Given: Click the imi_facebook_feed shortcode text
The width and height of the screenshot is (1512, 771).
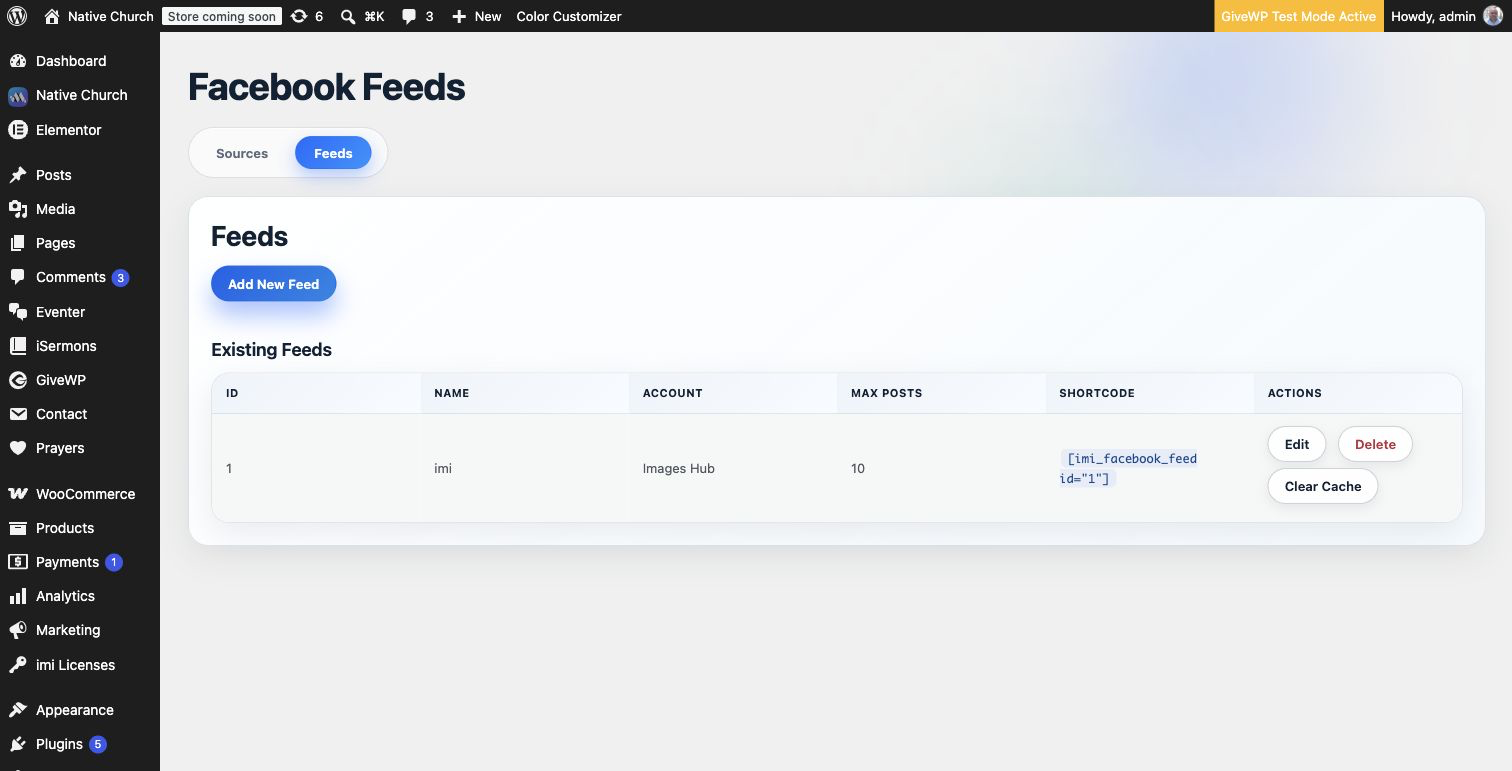Looking at the screenshot, I should (1129, 468).
